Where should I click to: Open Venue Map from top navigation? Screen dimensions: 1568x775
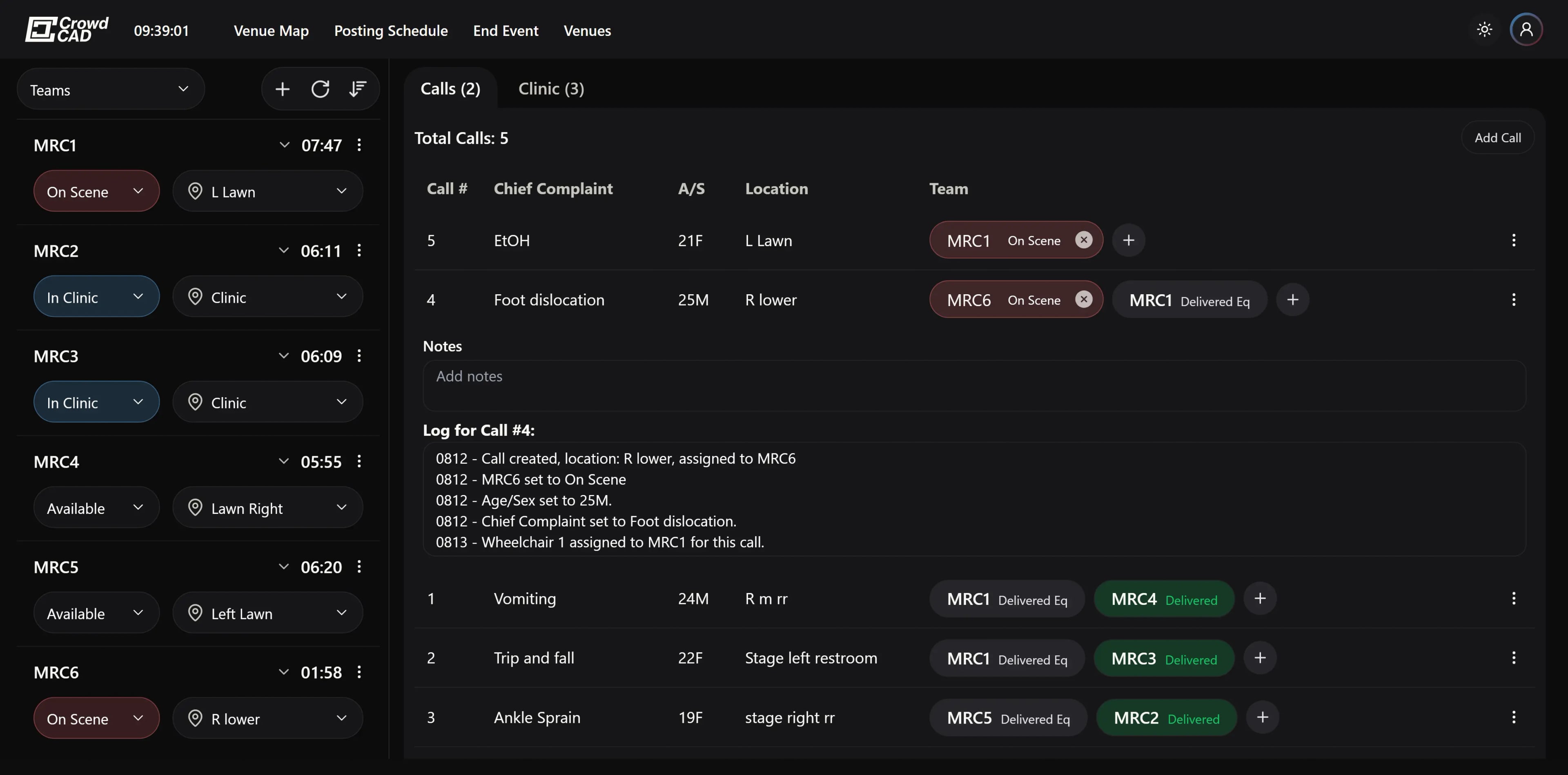coord(271,31)
